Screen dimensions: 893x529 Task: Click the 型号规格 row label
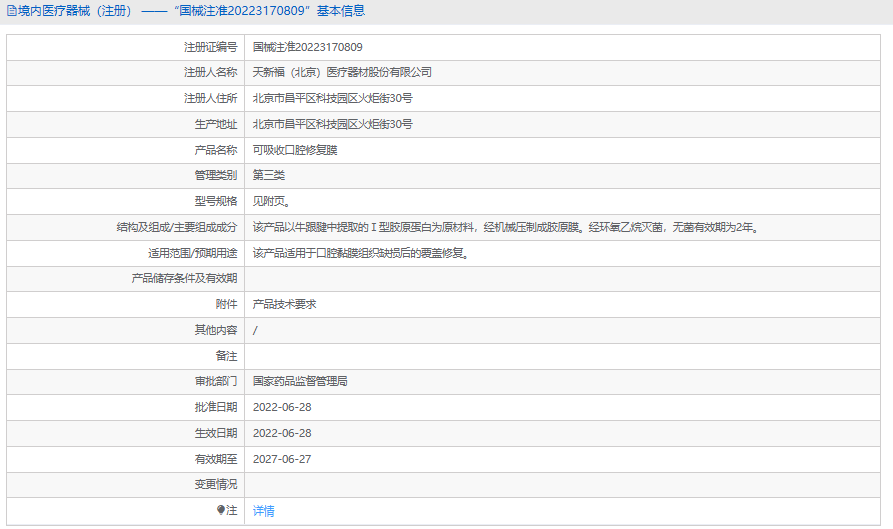216,201
